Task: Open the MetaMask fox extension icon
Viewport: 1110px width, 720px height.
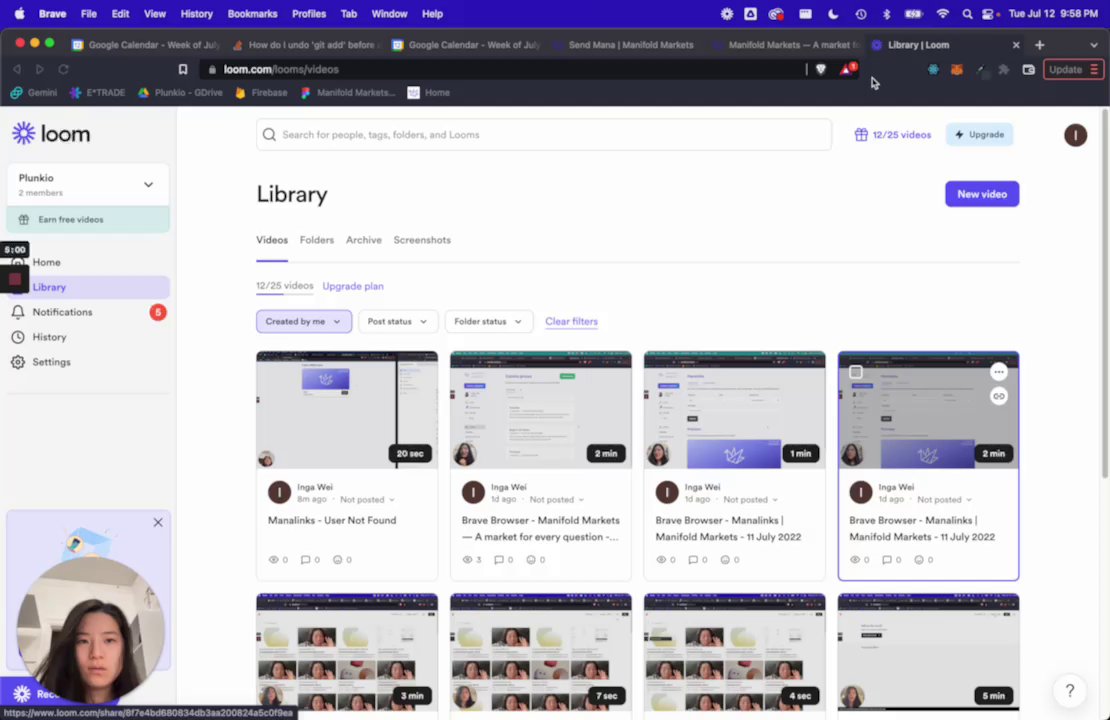Action: pos(956,69)
